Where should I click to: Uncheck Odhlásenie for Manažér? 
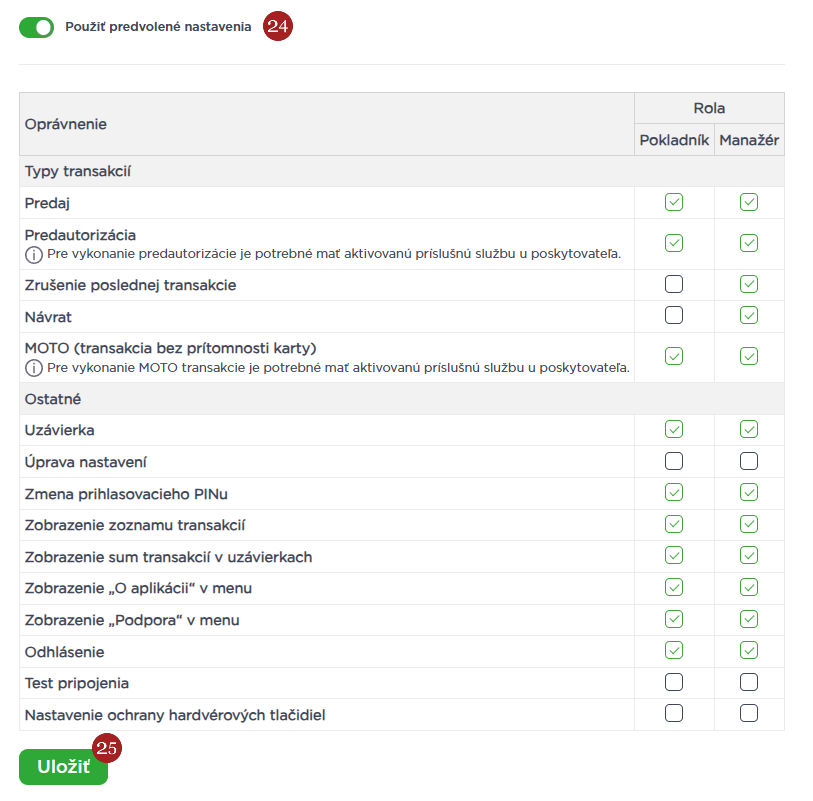point(749,651)
